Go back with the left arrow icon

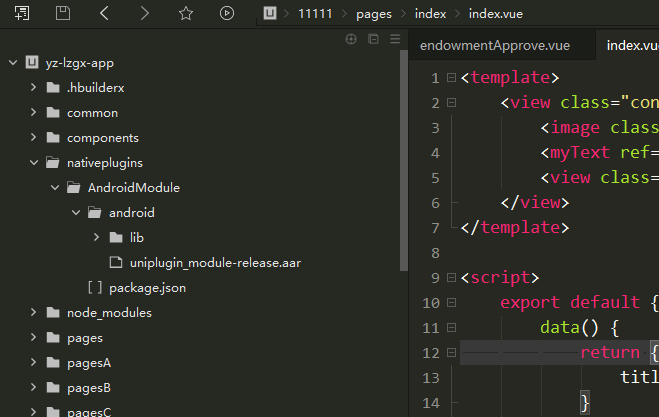104,13
